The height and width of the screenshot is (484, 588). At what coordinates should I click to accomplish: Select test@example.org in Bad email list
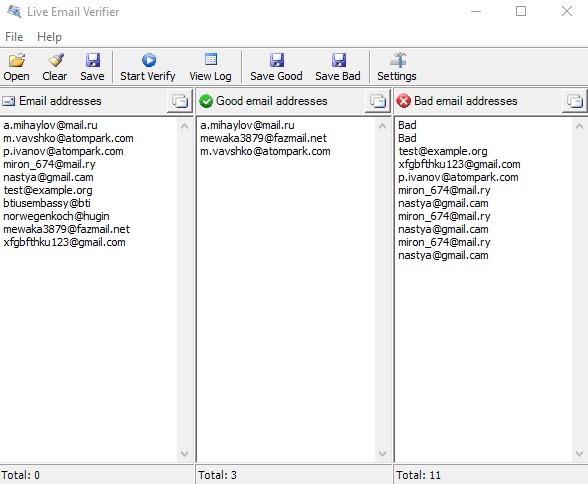click(x=443, y=151)
